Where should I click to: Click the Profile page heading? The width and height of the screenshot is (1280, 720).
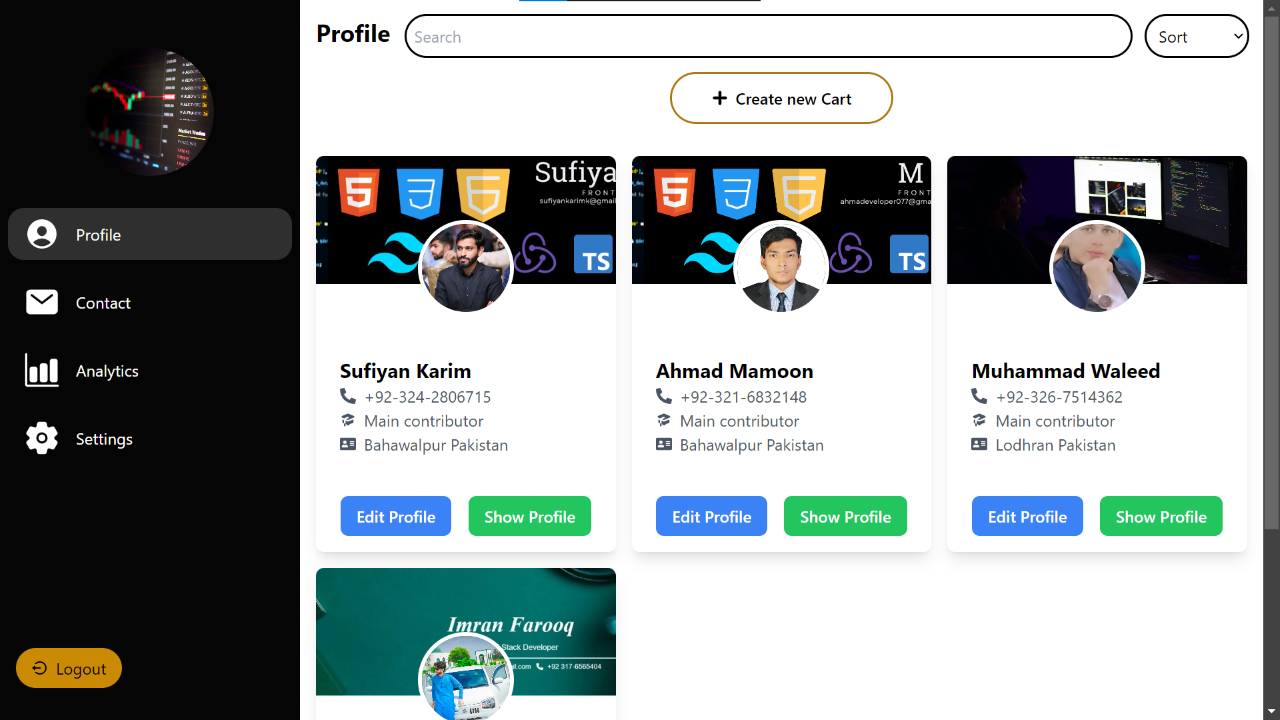click(353, 33)
